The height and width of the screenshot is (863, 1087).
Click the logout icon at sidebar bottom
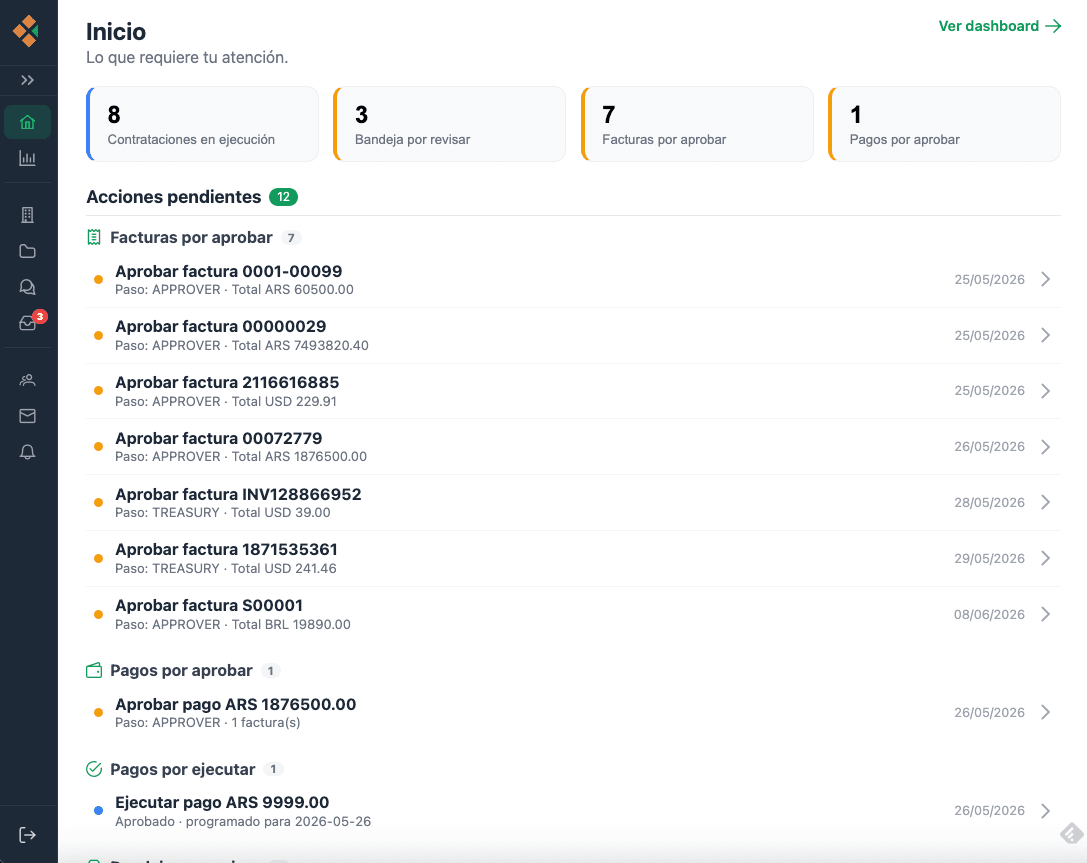point(27,835)
